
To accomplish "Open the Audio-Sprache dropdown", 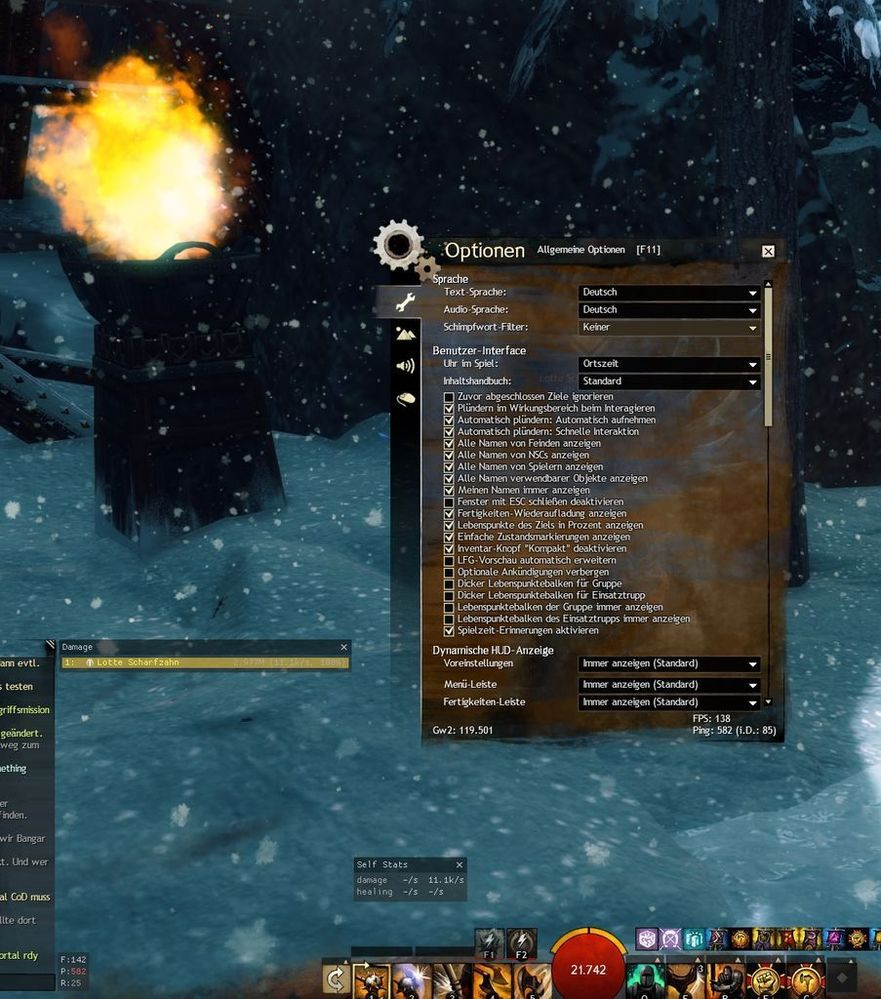I will (669, 310).
